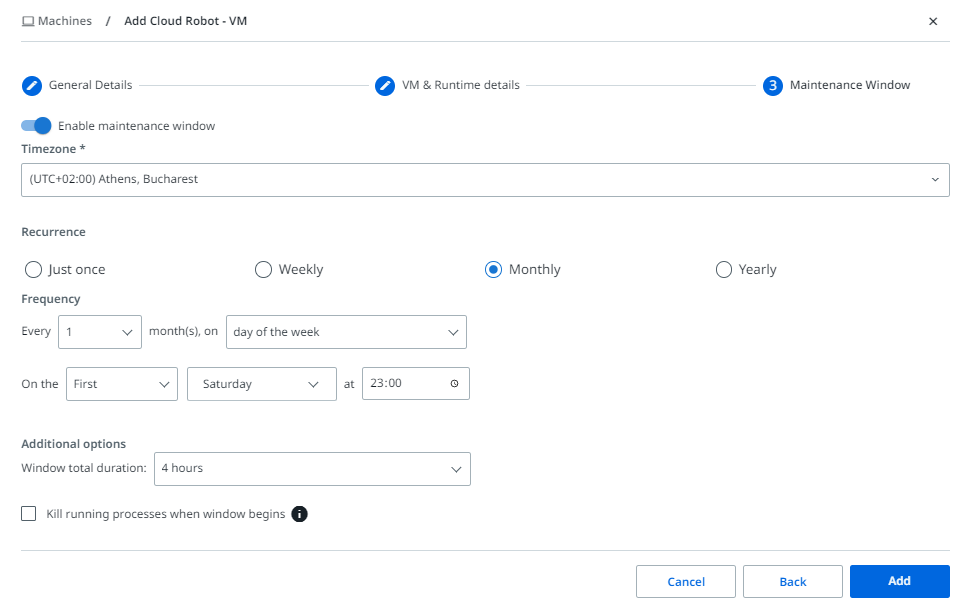Open the day of the week dropdown
Screen dimensions: 966x614
pyautogui.click(x=346, y=332)
